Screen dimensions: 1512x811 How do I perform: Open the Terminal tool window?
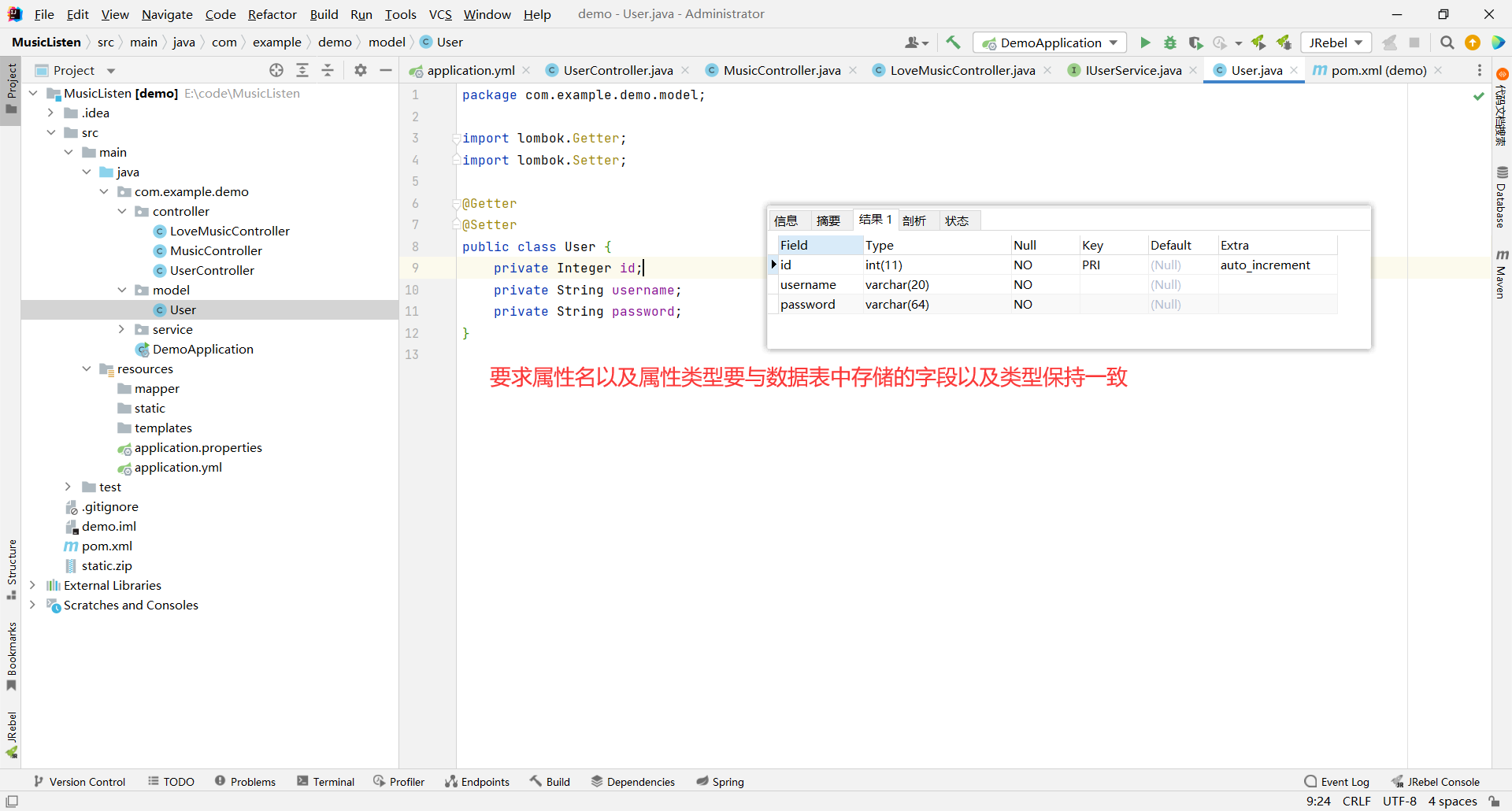coord(326,781)
